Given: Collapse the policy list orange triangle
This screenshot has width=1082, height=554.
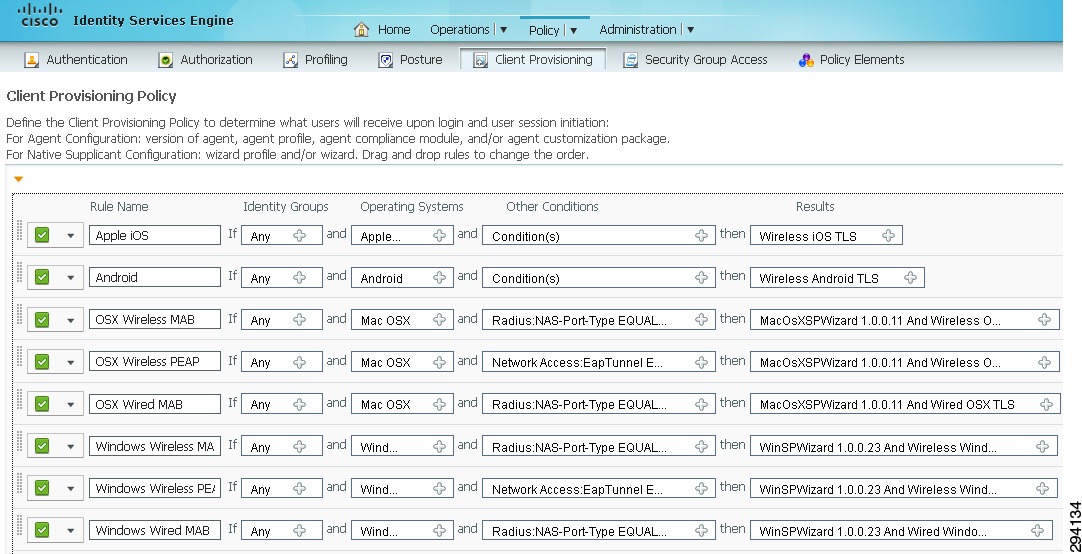Looking at the screenshot, I should pos(19,179).
